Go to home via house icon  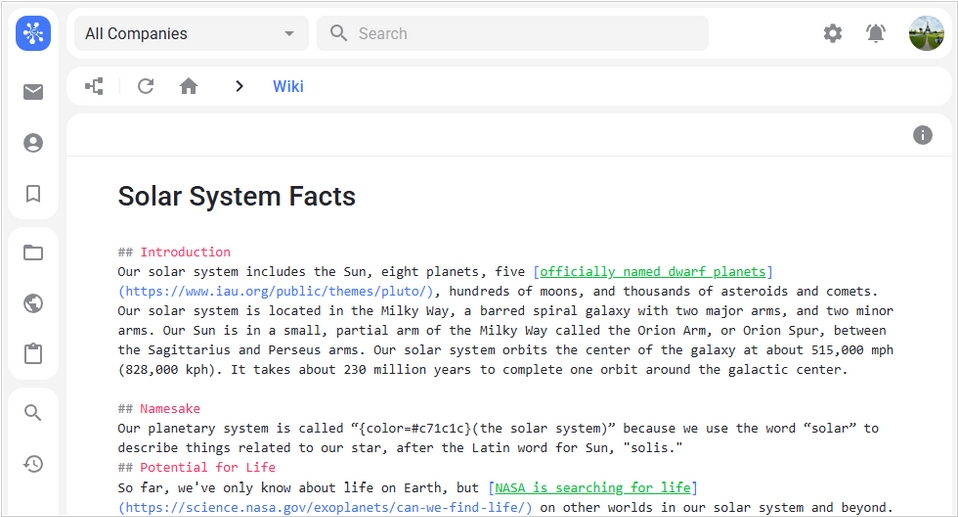coord(188,86)
